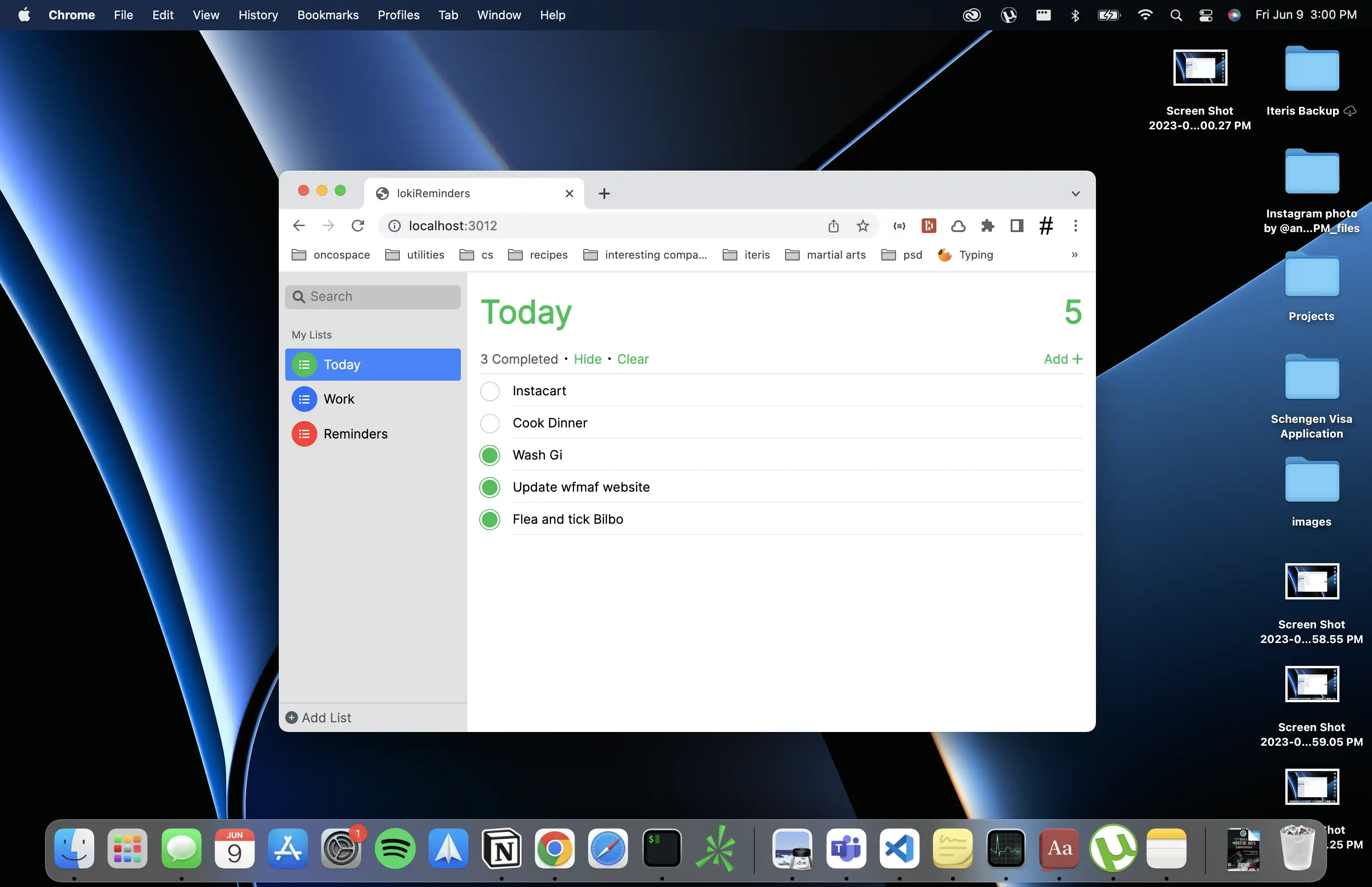Click the red Reminders list icon
Screen dimensions: 1372x887
point(304,434)
